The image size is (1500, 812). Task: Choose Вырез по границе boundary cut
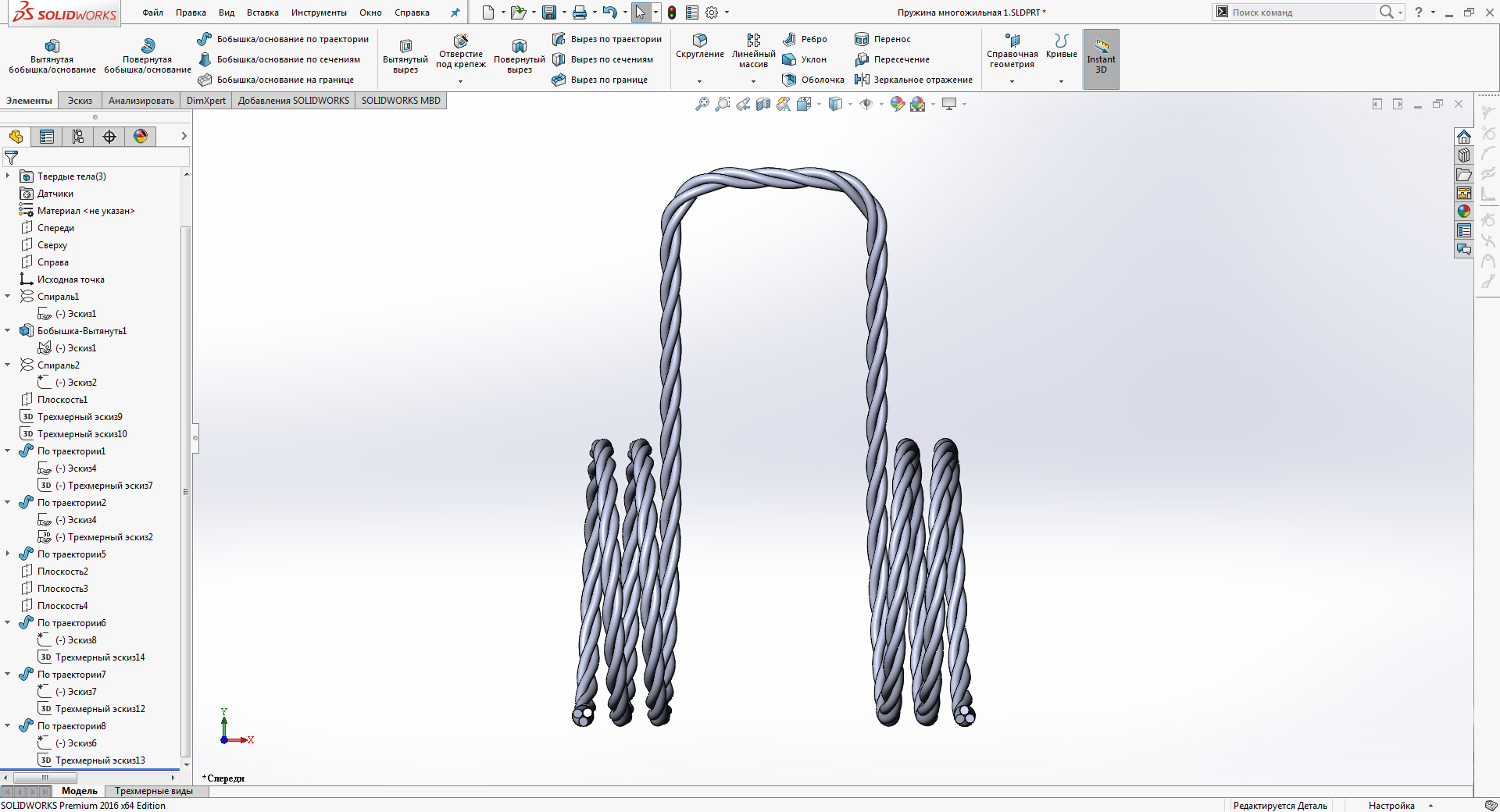point(599,80)
